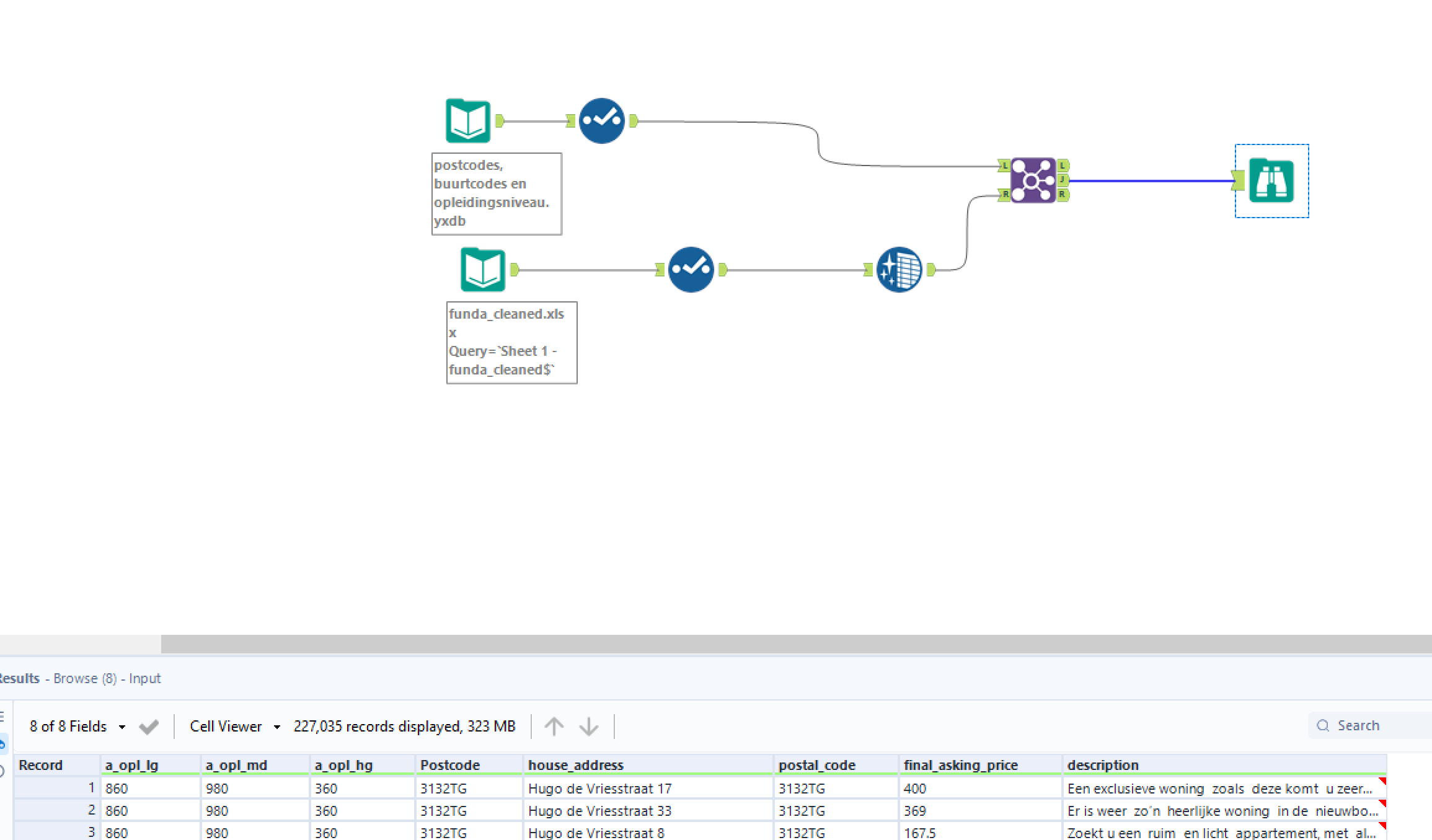Click the Select tool after postcodes input
Screen dimensions: 1432x840
coord(601,121)
